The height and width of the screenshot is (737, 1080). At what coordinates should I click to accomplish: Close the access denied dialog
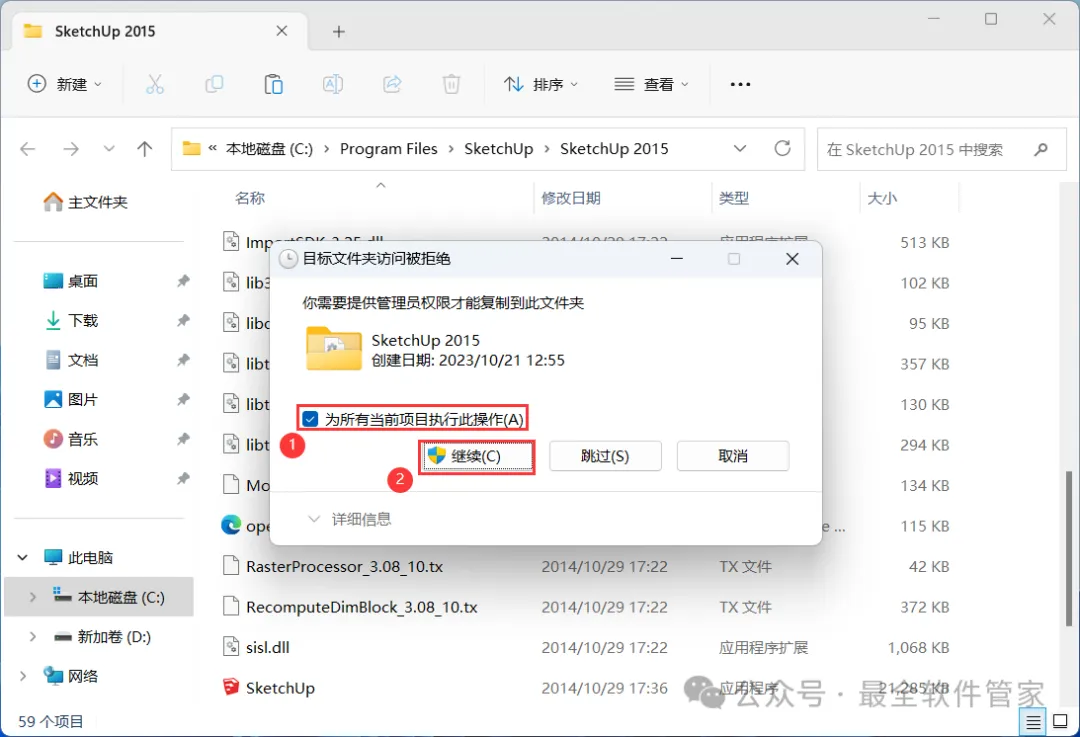[x=792, y=259]
